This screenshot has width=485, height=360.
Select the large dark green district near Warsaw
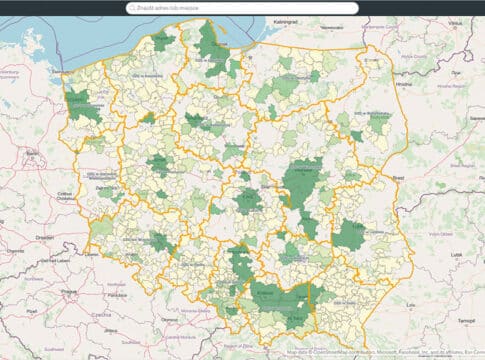(x=302, y=183)
